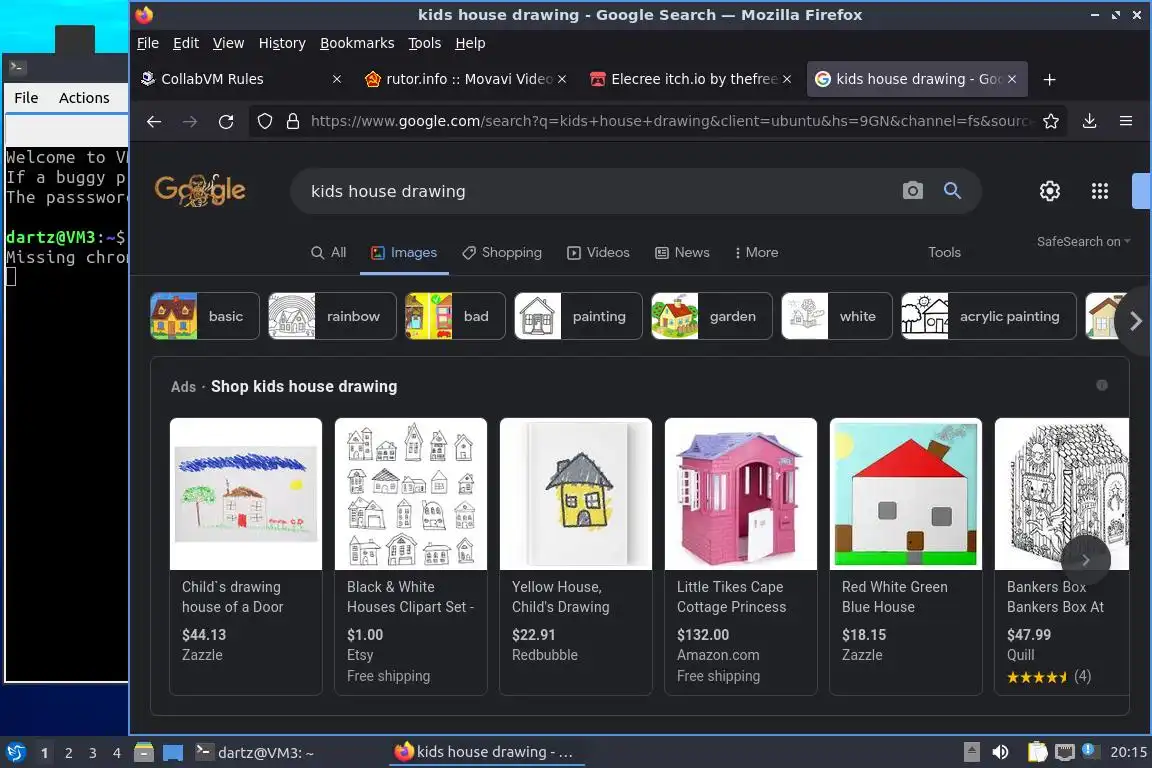Open the Yellow House Child's Drawing product

[576, 556]
